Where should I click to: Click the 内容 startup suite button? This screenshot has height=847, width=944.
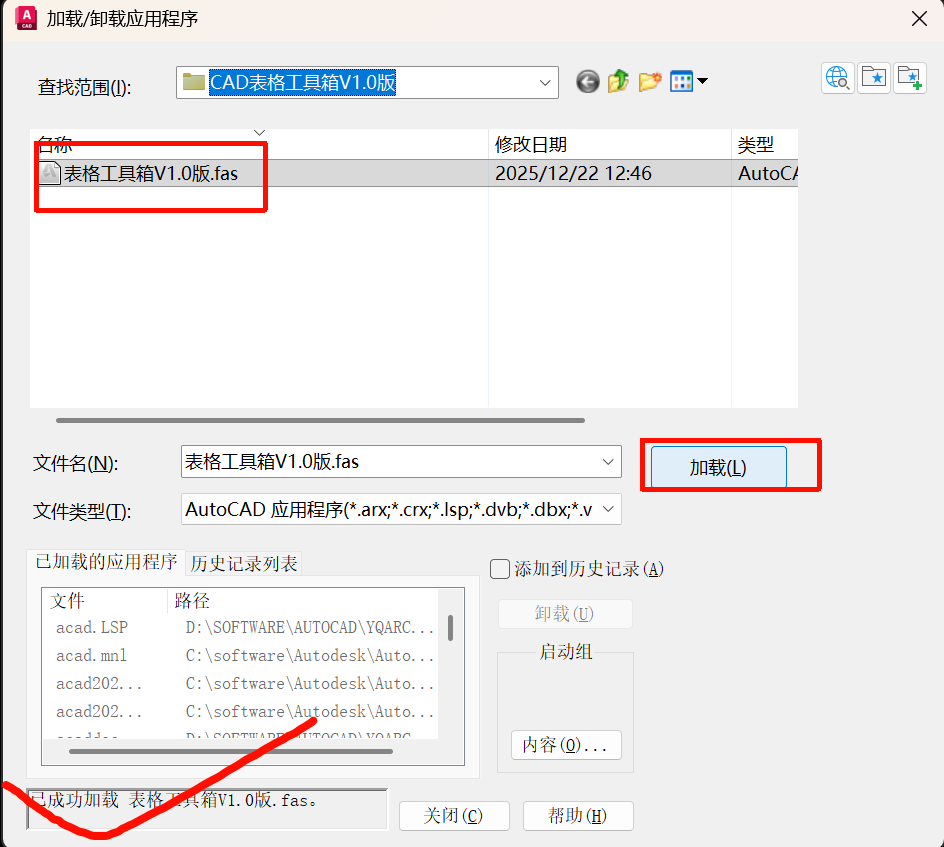pos(565,745)
